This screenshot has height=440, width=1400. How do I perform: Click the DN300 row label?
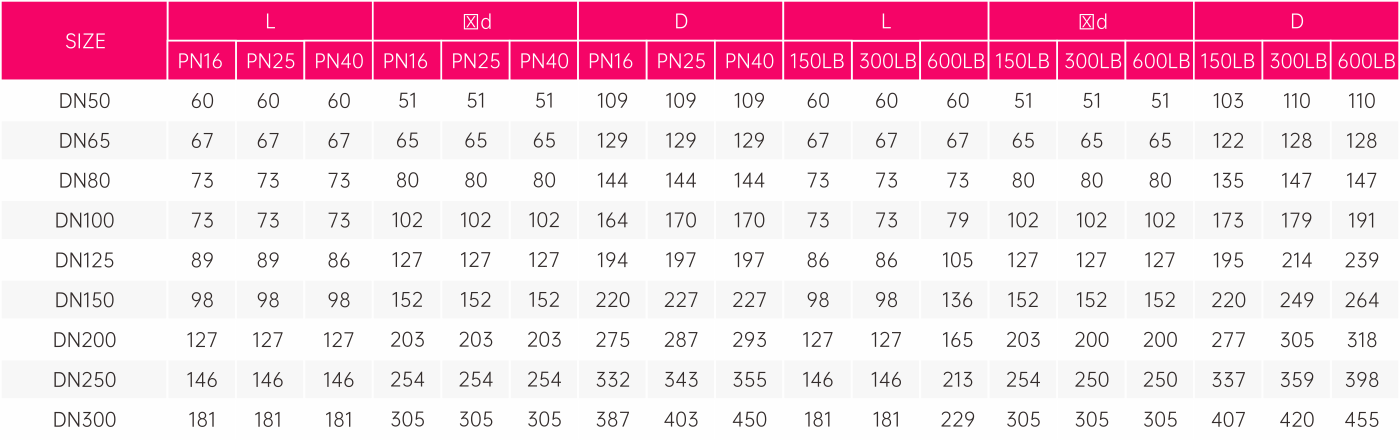pyautogui.click(x=84, y=421)
